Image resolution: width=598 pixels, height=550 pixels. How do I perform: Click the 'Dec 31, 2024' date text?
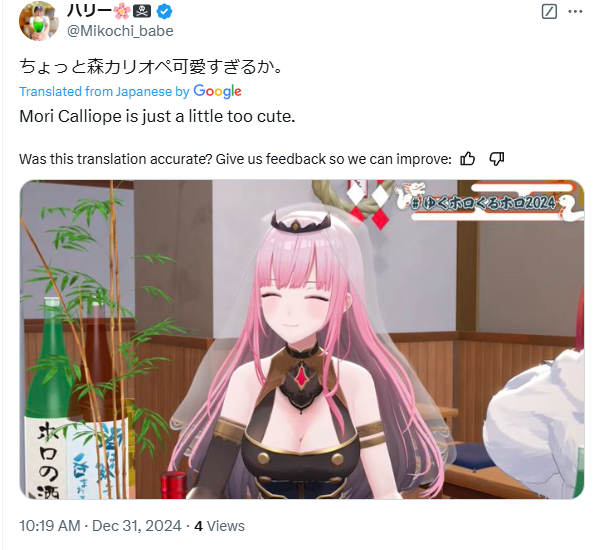[137, 526]
